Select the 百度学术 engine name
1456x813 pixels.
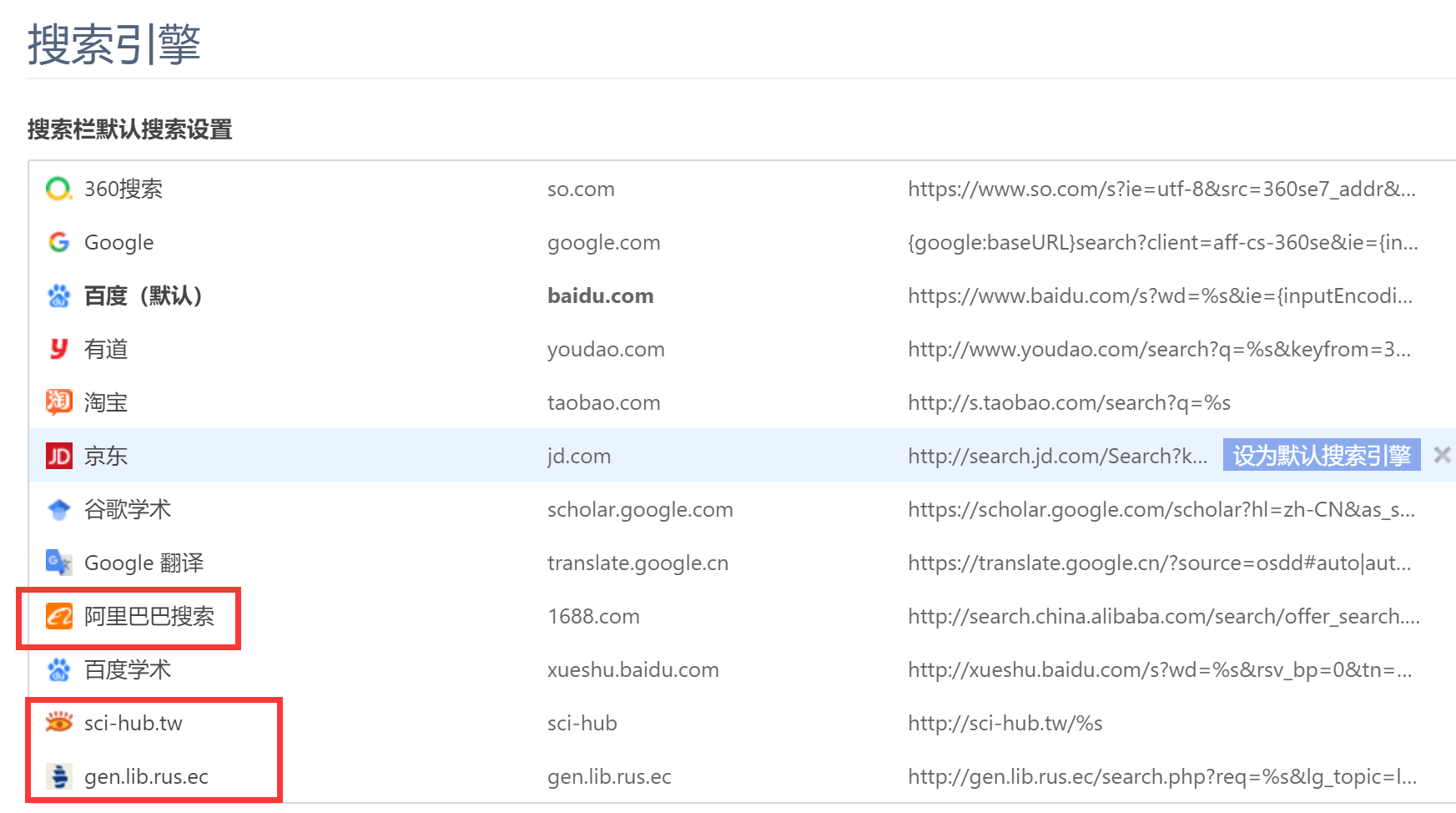[128, 669]
